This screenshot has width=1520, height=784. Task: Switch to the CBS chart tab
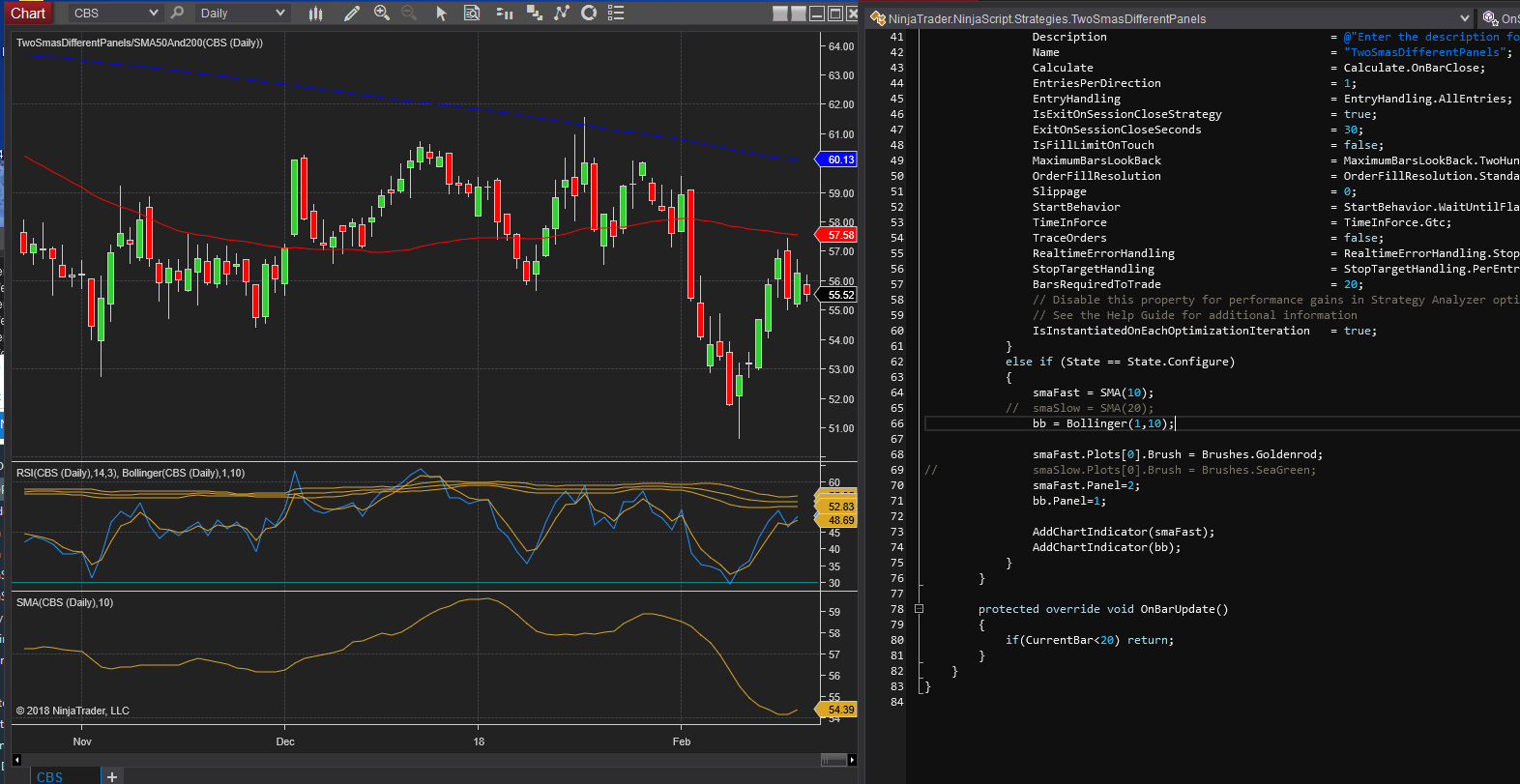pos(50,776)
